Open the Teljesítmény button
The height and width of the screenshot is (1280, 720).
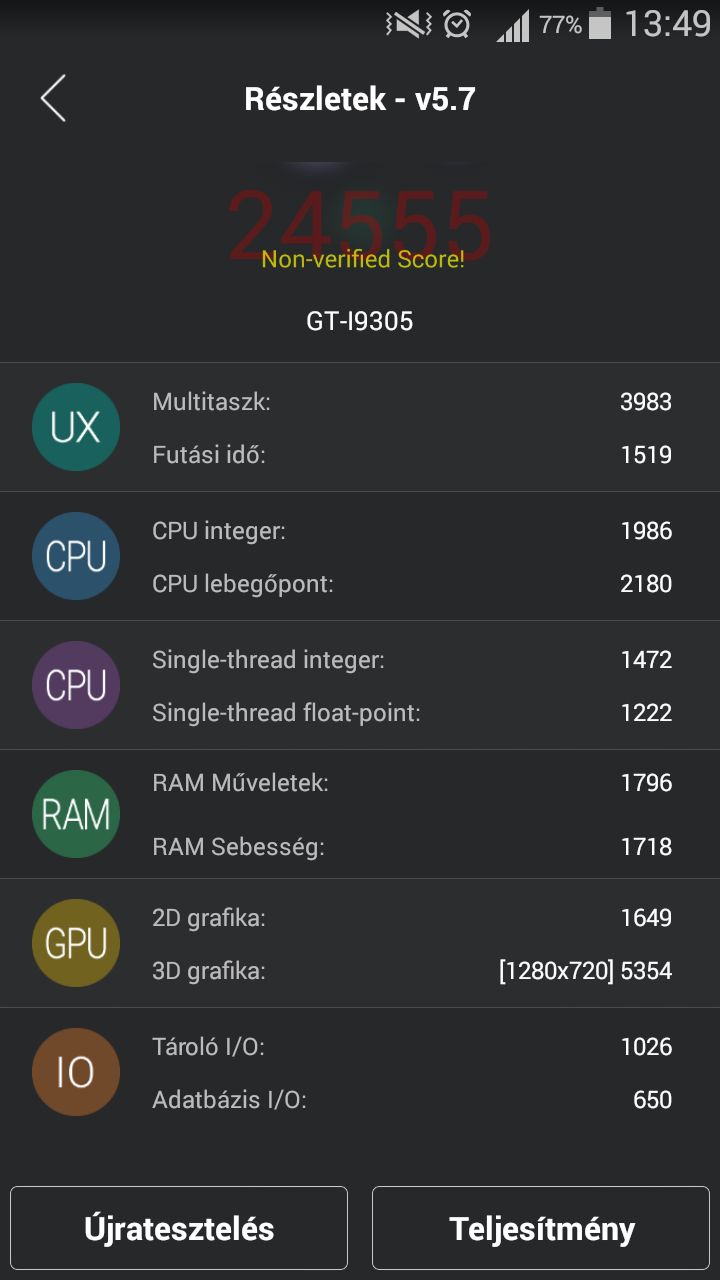[541, 1228]
